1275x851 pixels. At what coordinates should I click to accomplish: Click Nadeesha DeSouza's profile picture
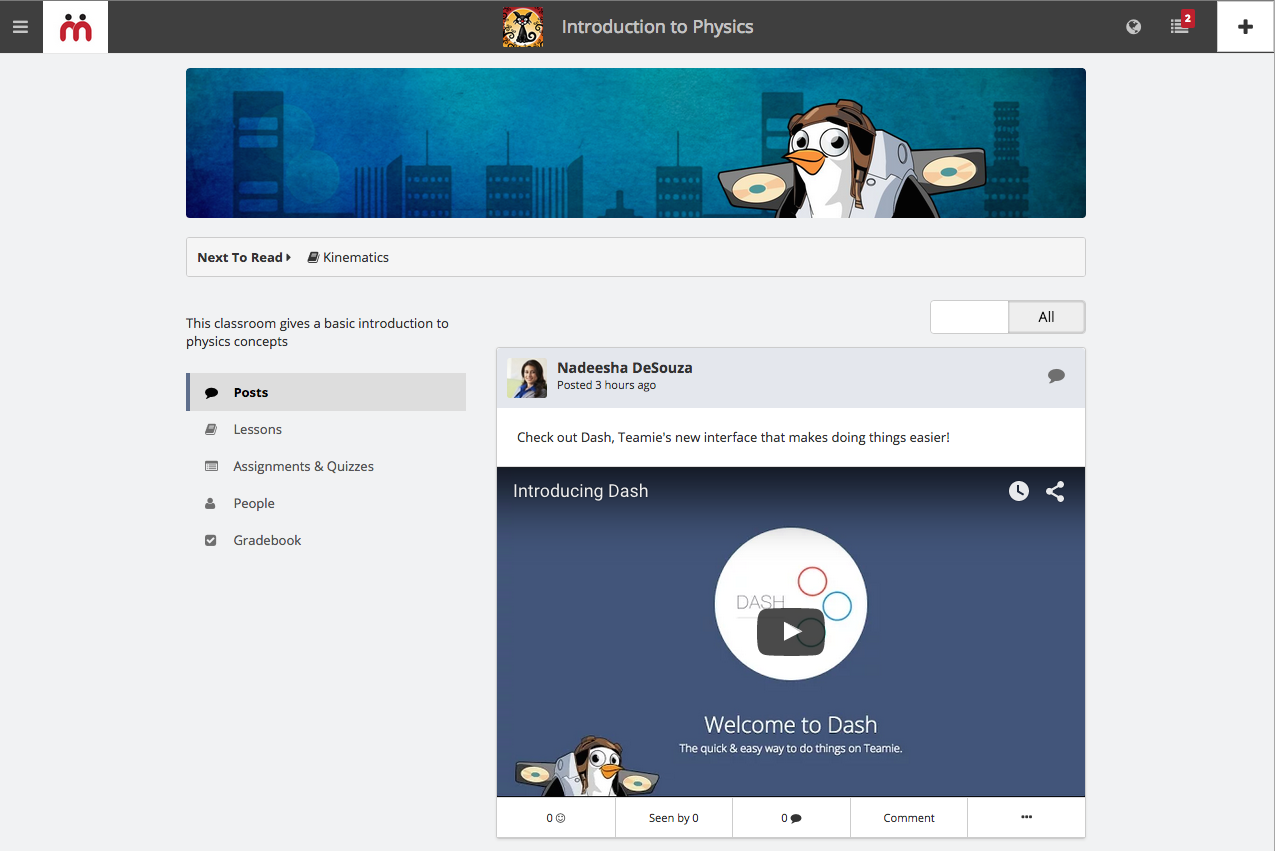click(527, 378)
